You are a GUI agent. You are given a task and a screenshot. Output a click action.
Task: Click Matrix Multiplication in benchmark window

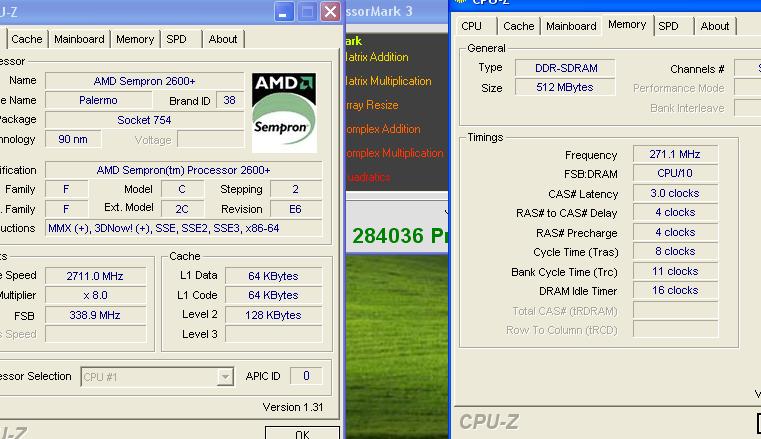point(389,81)
